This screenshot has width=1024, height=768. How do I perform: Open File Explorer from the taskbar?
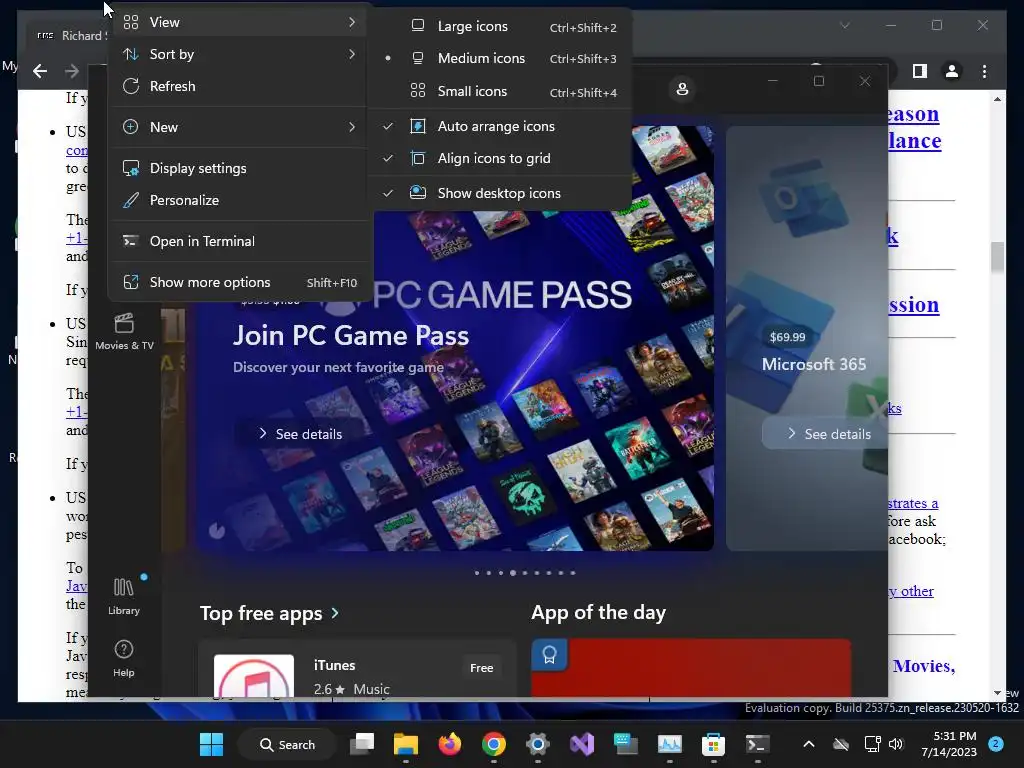click(x=406, y=744)
